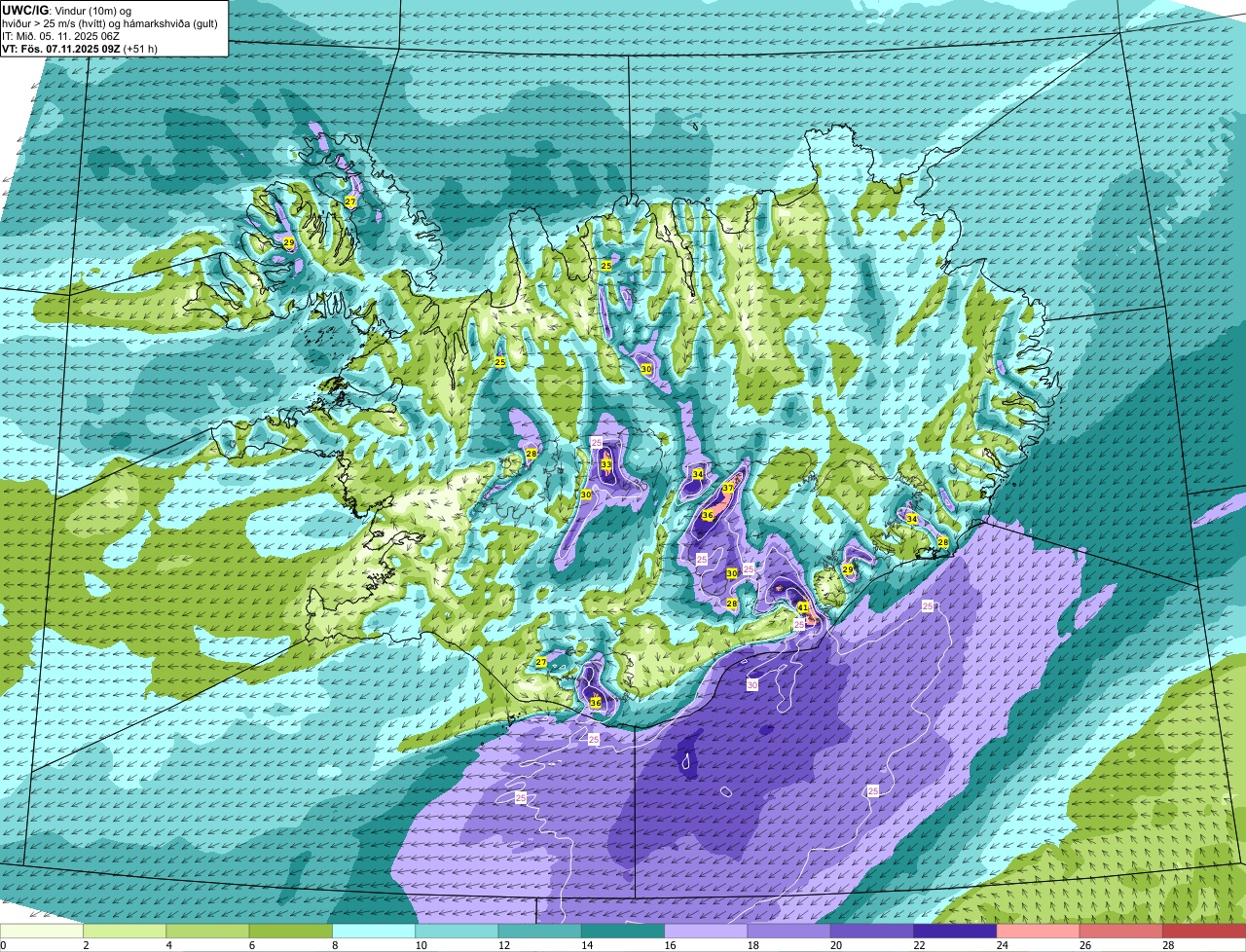Click the legend scale label '28'

pos(1166,945)
